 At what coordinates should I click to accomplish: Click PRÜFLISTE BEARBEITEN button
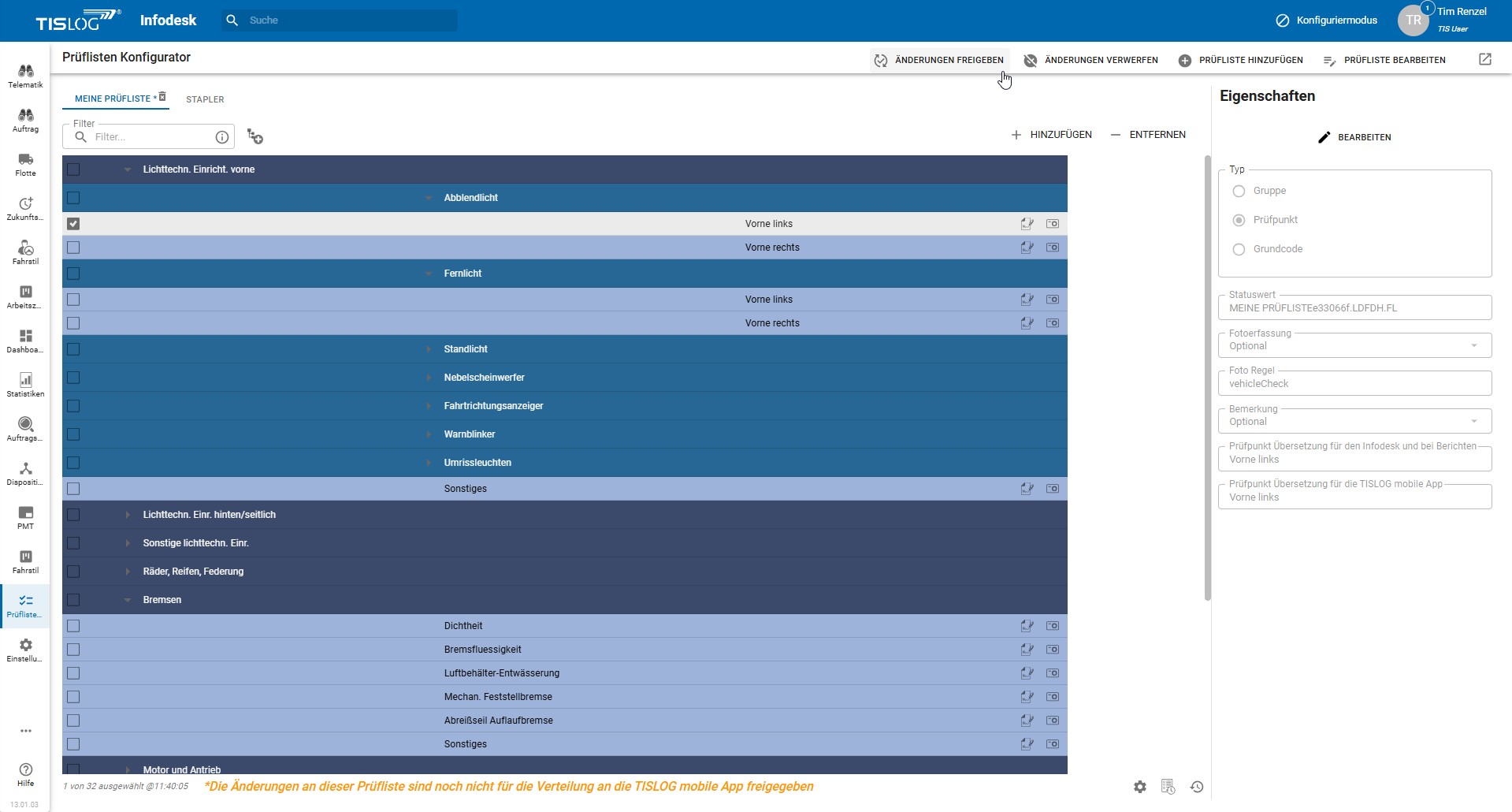[1384, 60]
